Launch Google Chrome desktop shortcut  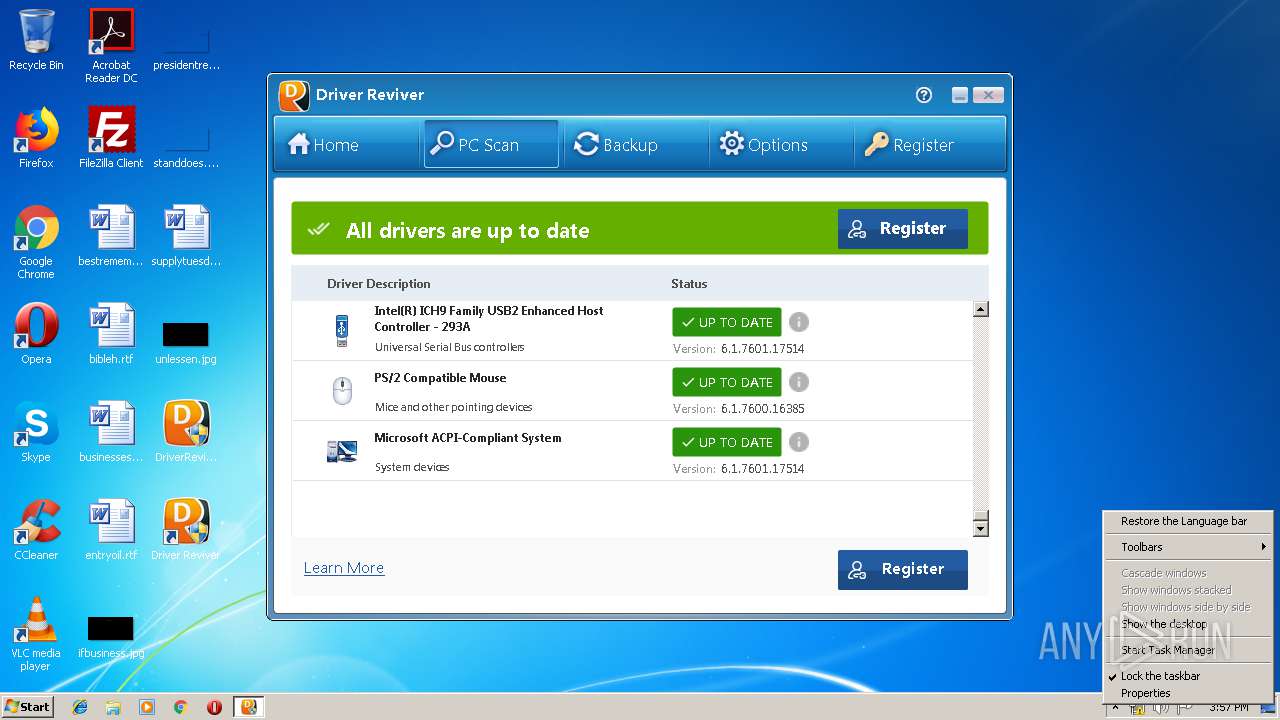point(36,242)
